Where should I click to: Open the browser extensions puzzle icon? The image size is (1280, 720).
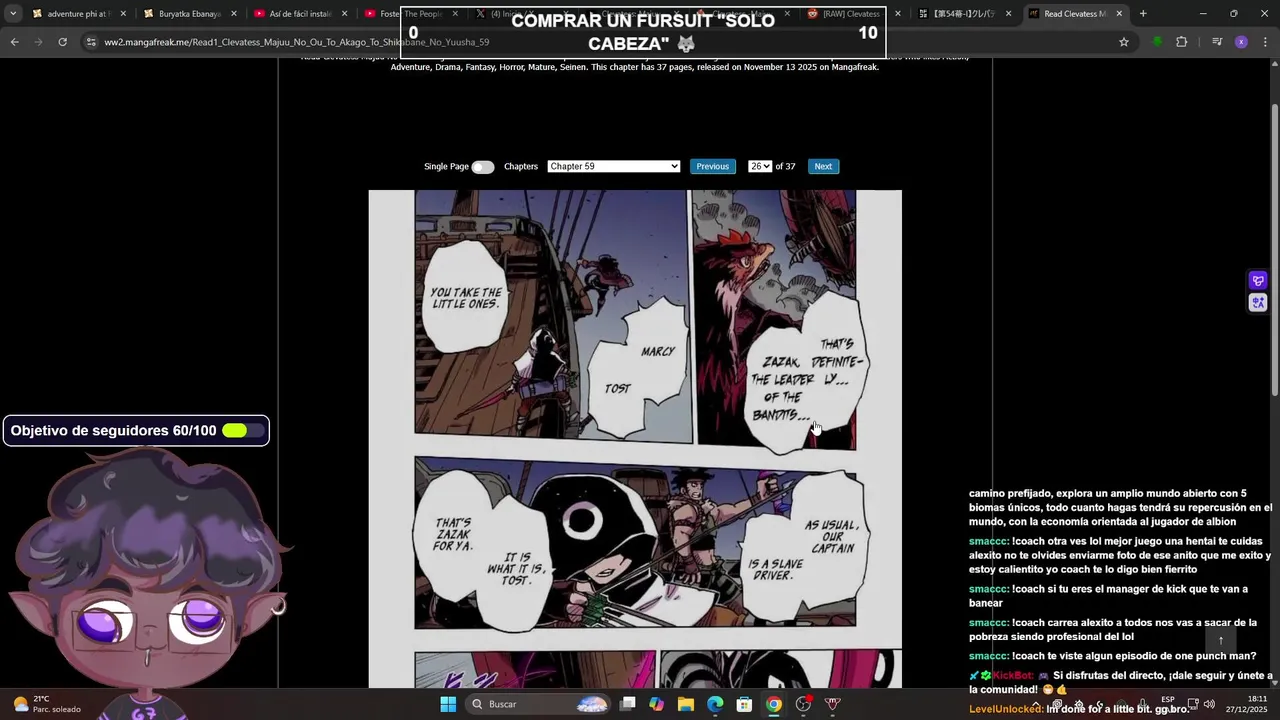click(x=1181, y=42)
